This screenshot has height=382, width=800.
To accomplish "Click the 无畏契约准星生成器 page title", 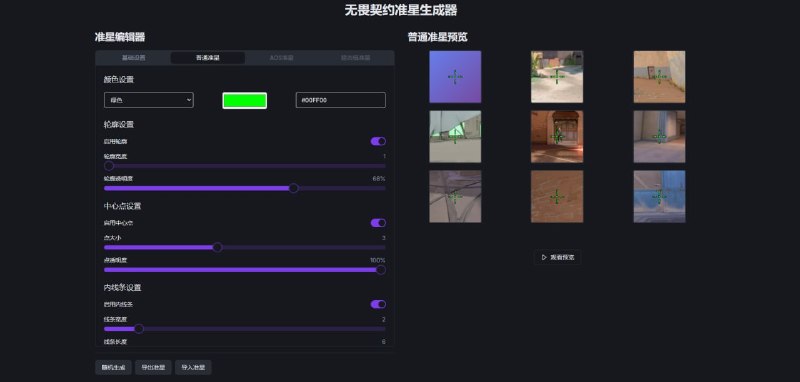I will (x=401, y=10).
